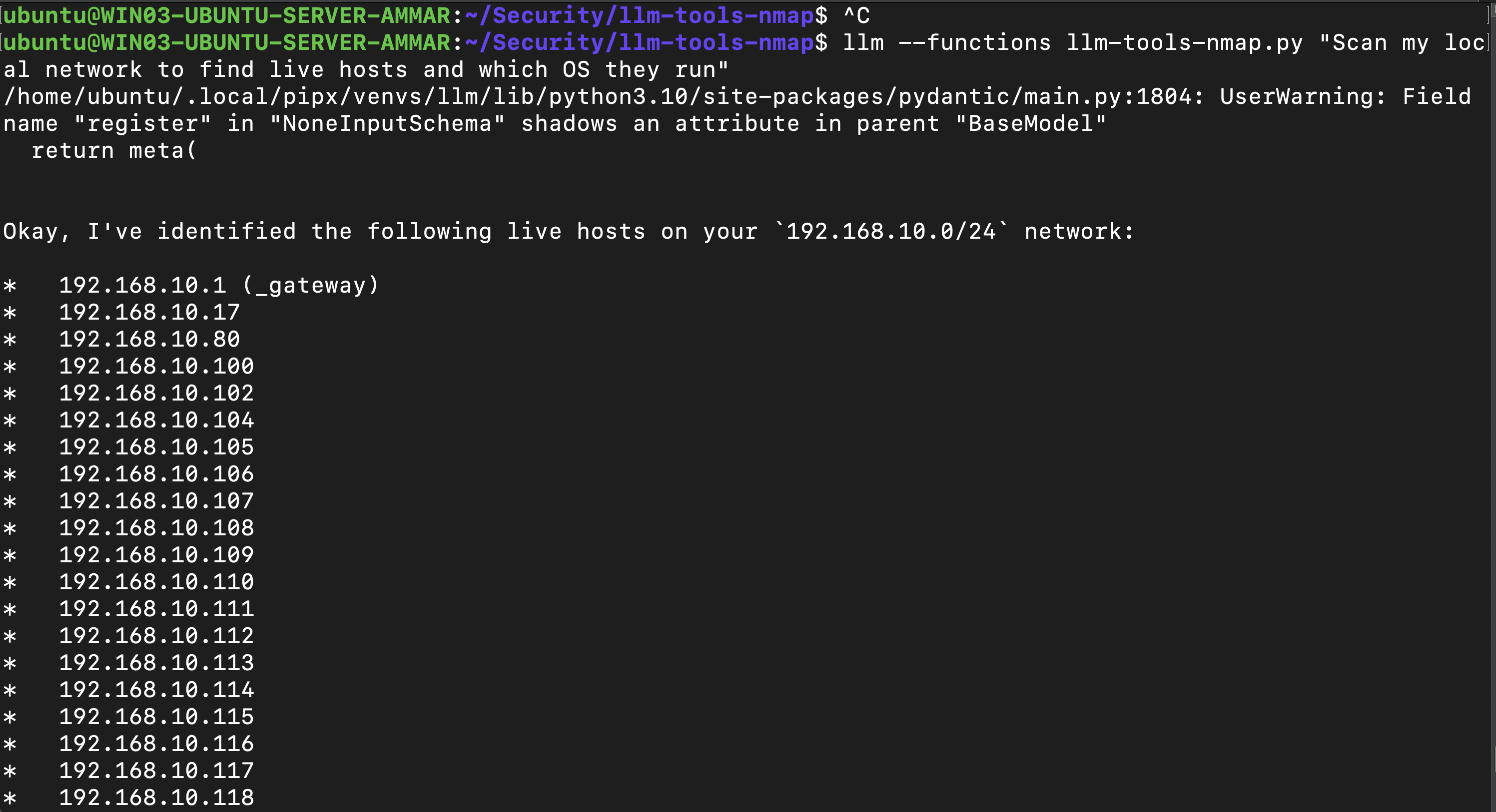Click IP 192.168.10.105
The width and height of the screenshot is (1496, 812).
tap(156, 447)
